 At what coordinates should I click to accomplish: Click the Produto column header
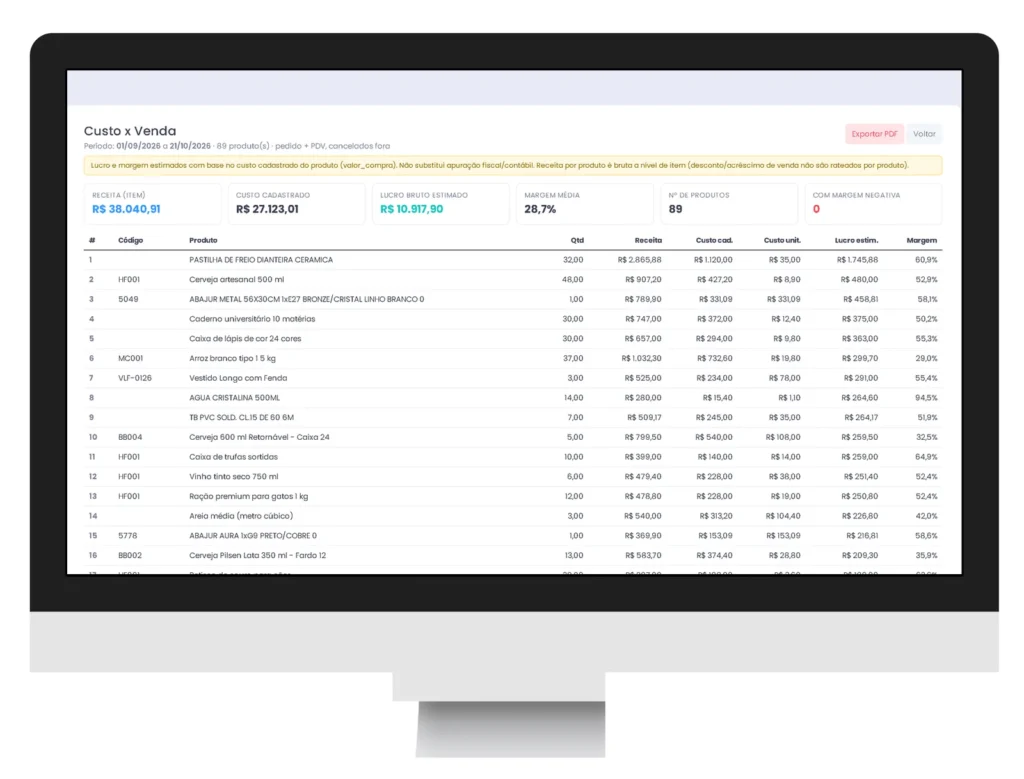click(203, 240)
